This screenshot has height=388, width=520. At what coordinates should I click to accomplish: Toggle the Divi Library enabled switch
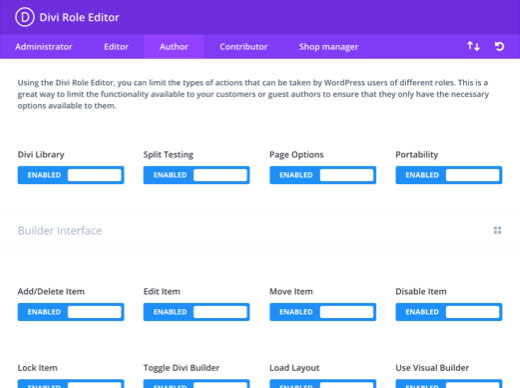71,175
